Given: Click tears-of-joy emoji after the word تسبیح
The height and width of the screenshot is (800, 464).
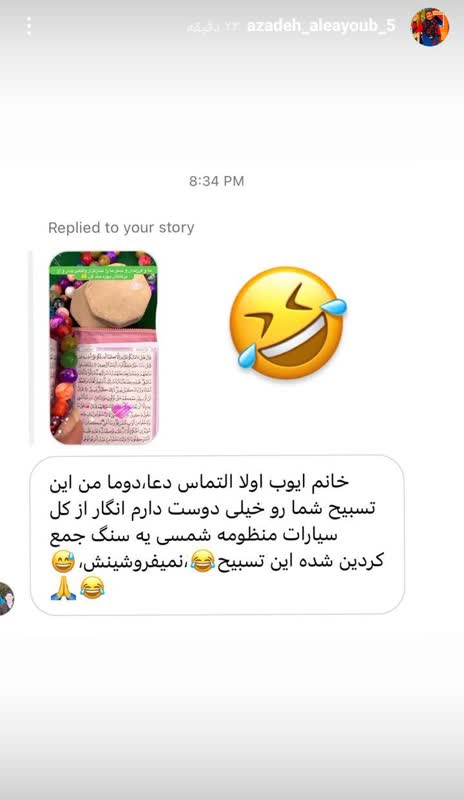Looking at the screenshot, I should click(202, 562).
